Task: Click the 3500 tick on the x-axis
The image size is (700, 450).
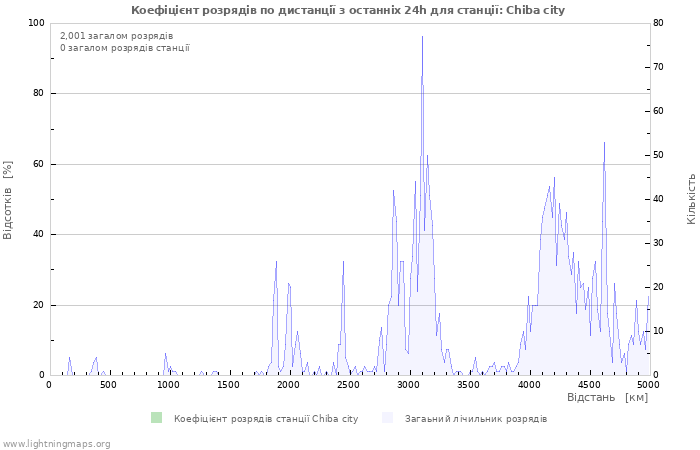Action: tap(468, 385)
